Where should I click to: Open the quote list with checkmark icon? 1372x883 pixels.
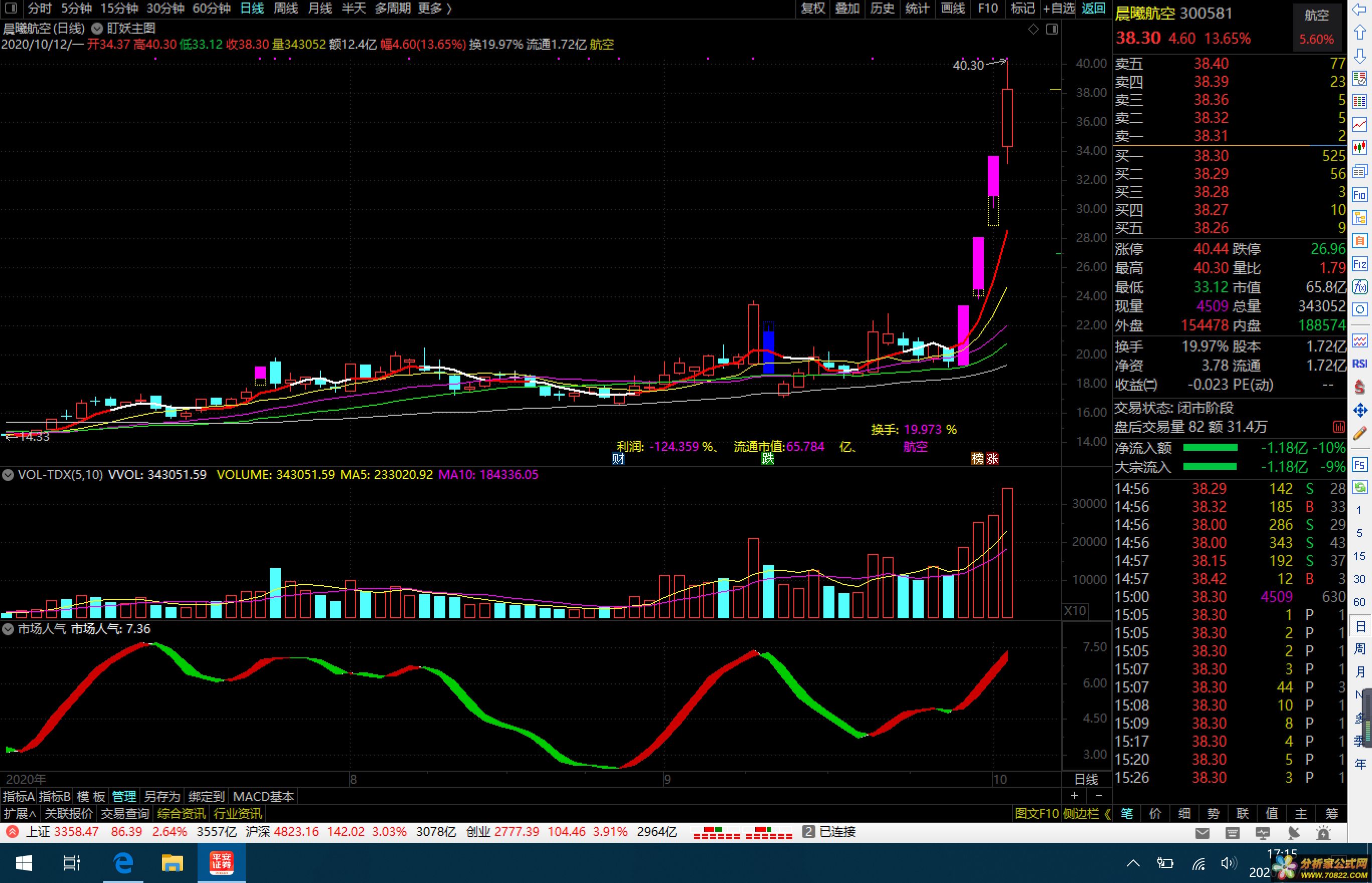point(1359,79)
